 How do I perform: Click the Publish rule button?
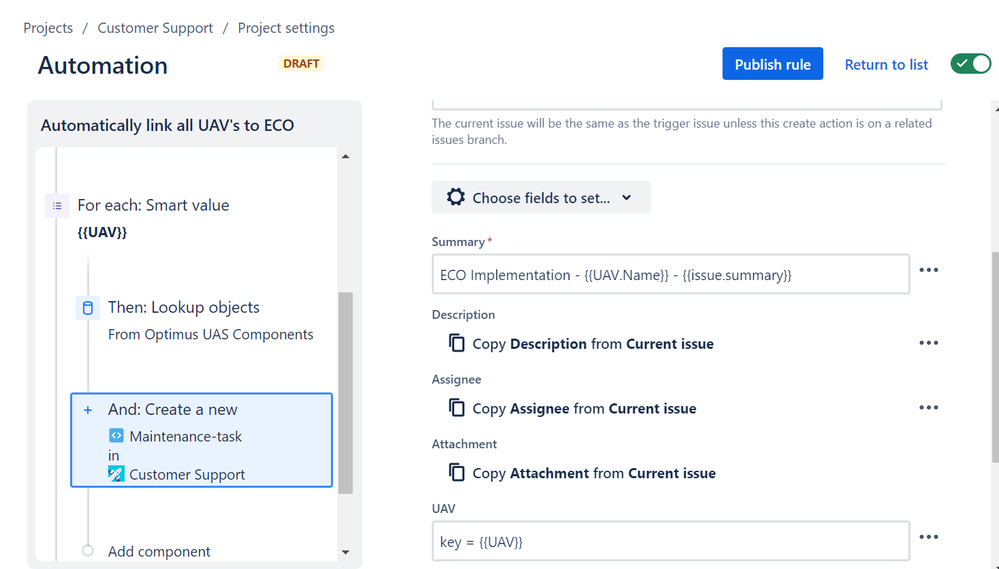point(772,64)
